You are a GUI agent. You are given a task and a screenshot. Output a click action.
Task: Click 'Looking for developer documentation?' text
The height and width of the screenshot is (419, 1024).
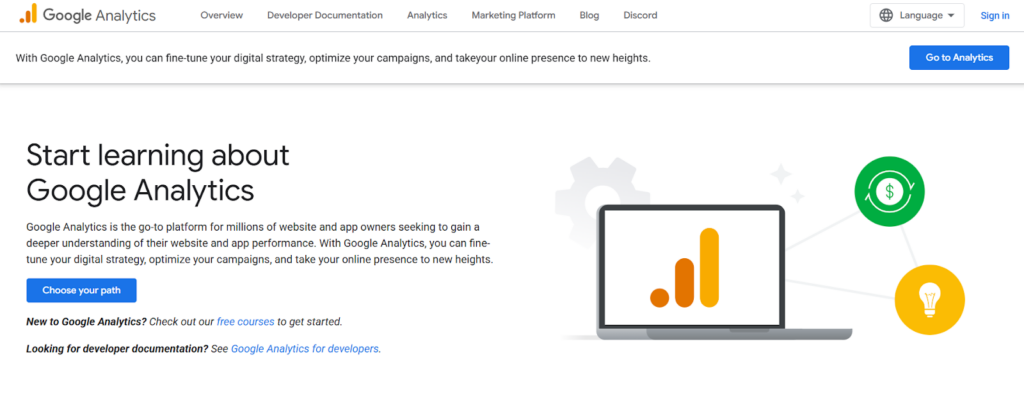tap(118, 349)
